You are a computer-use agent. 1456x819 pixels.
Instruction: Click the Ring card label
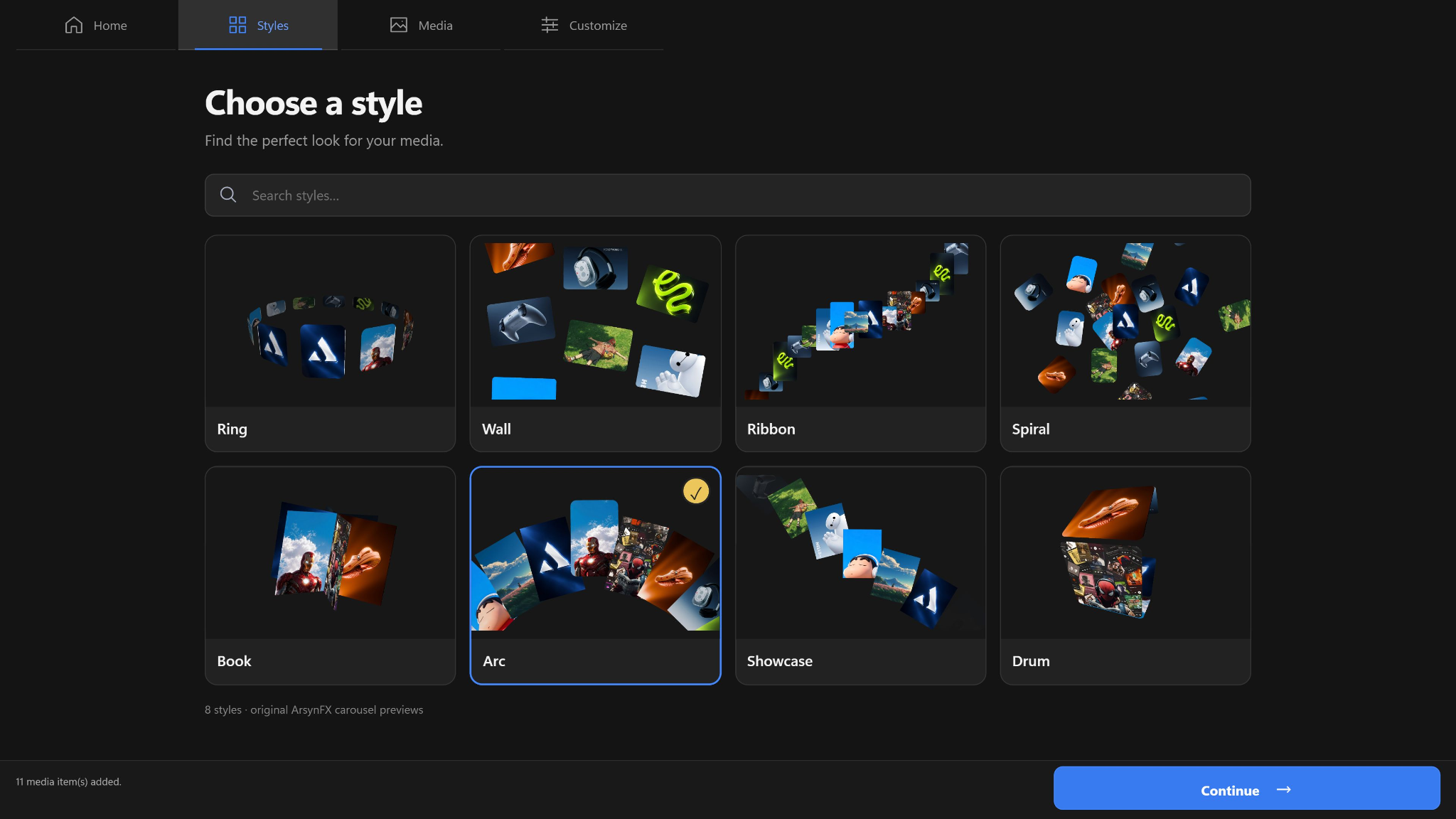click(x=232, y=429)
